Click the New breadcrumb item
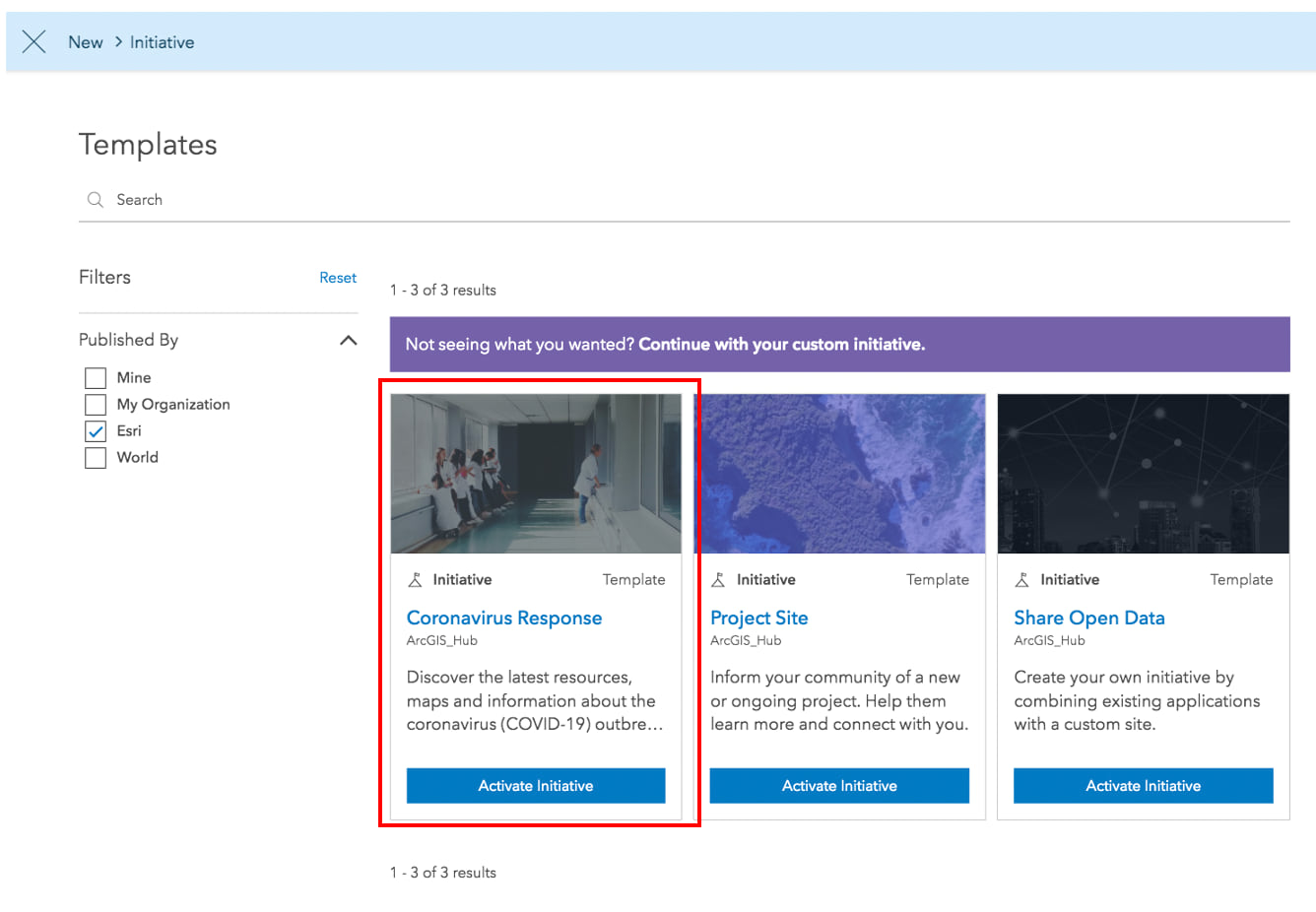This screenshot has height=912, width=1316. (x=86, y=42)
